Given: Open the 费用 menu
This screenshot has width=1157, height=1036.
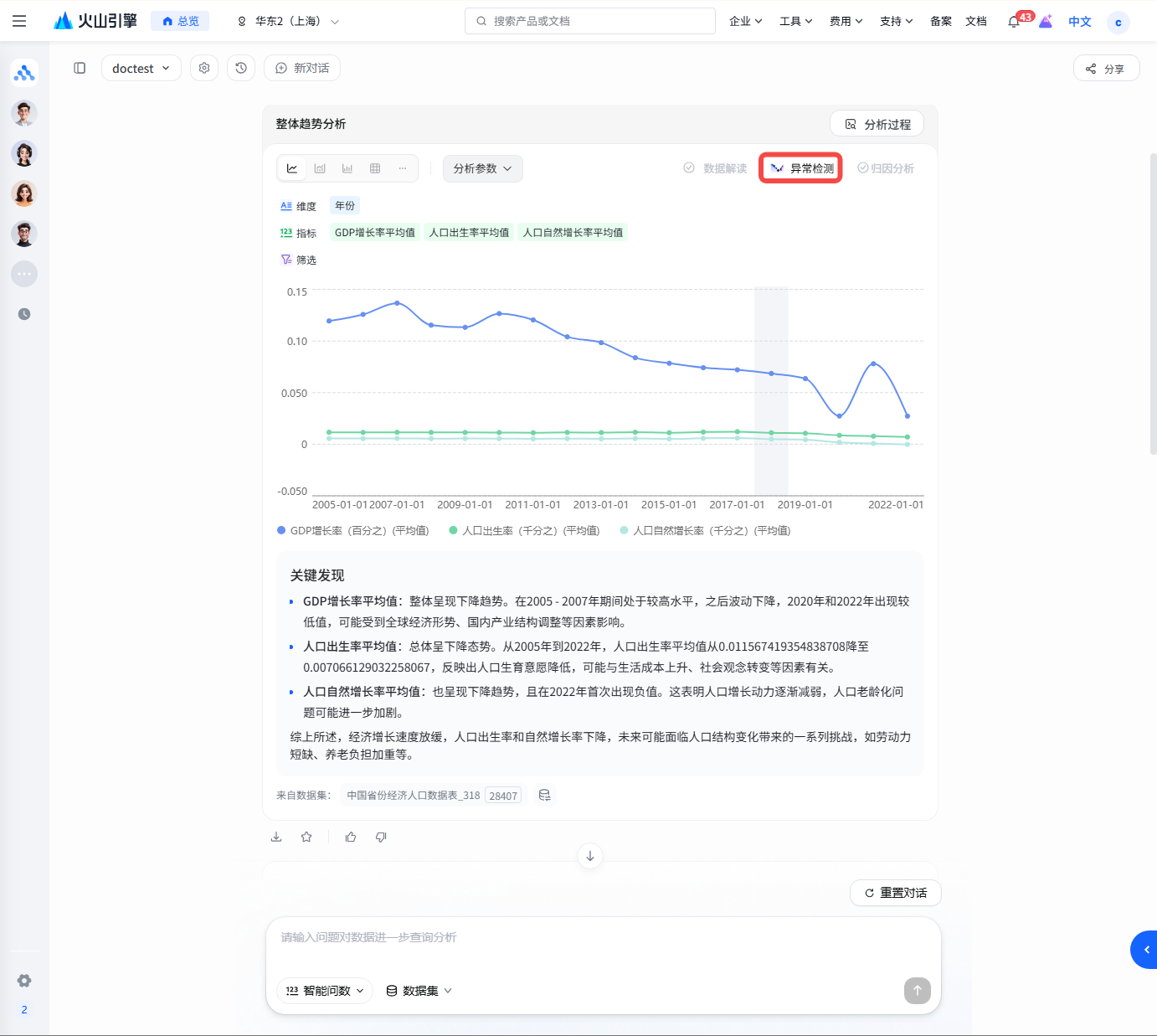Looking at the screenshot, I should point(846,21).
